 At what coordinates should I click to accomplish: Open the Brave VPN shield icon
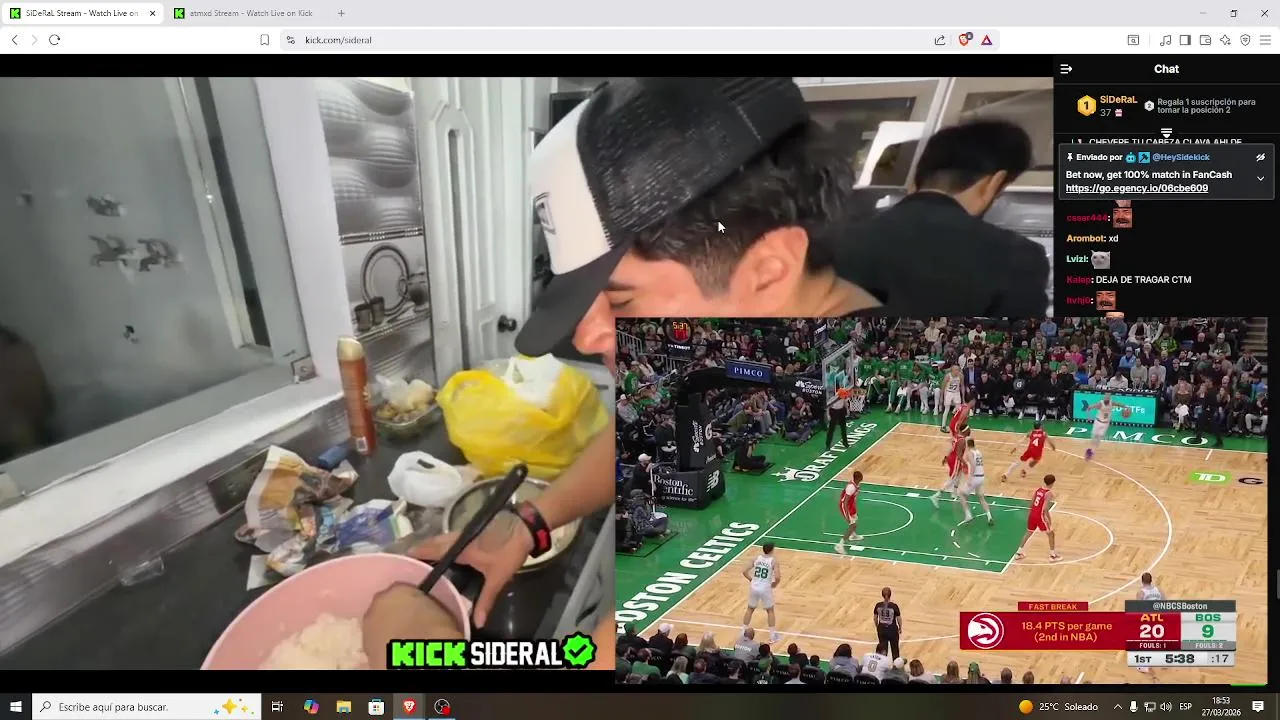pyautogui.click(x=1245, y=40)
